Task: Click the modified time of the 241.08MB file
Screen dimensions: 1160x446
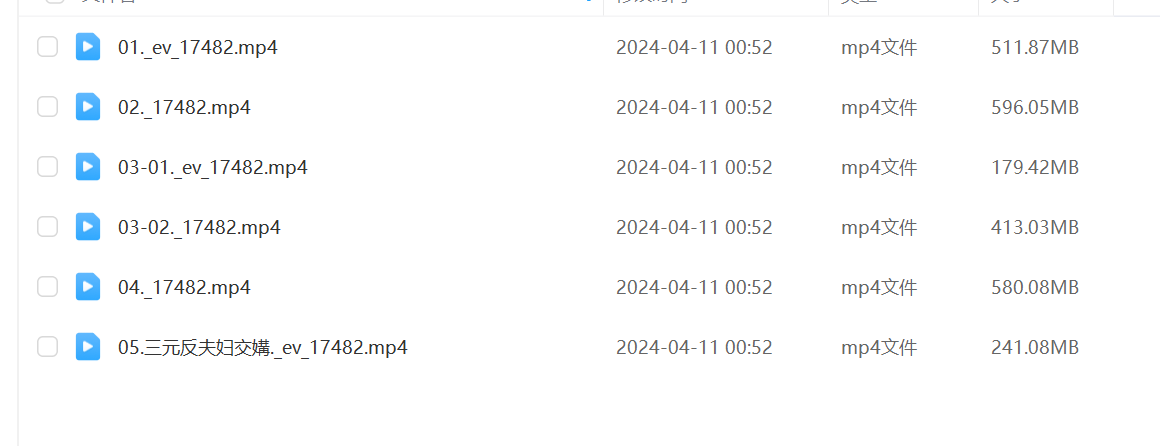Action: 694,348
